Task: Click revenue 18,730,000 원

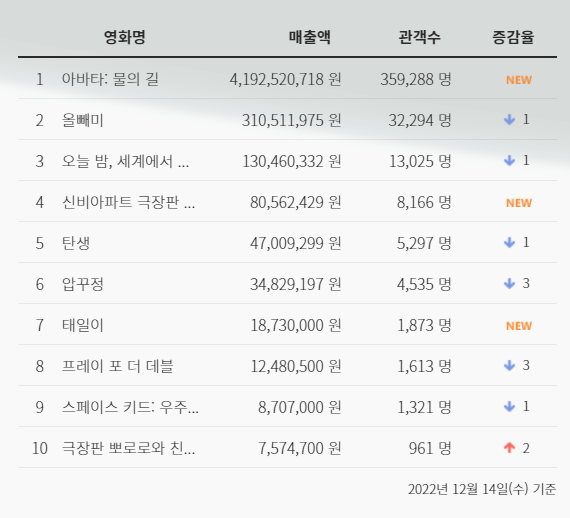Action: (296, 325)
